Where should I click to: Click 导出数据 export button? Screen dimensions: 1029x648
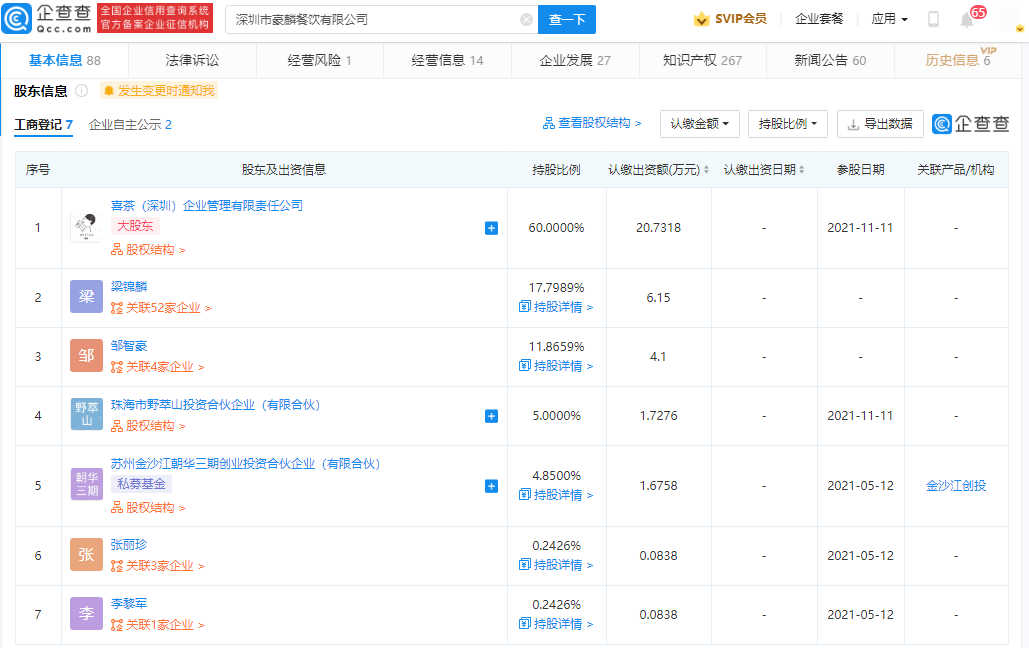(x=880, y=123)
